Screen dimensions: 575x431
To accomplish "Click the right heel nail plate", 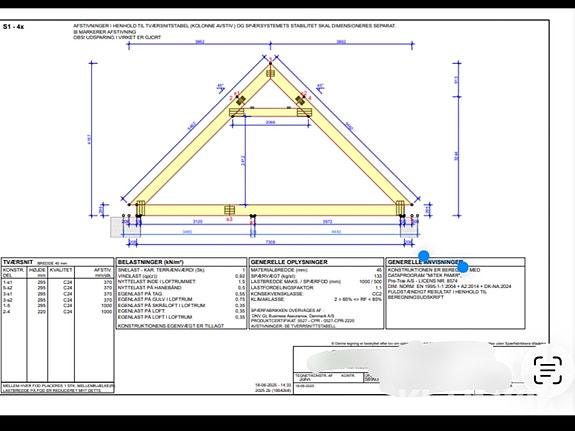I will coord(400,208).
